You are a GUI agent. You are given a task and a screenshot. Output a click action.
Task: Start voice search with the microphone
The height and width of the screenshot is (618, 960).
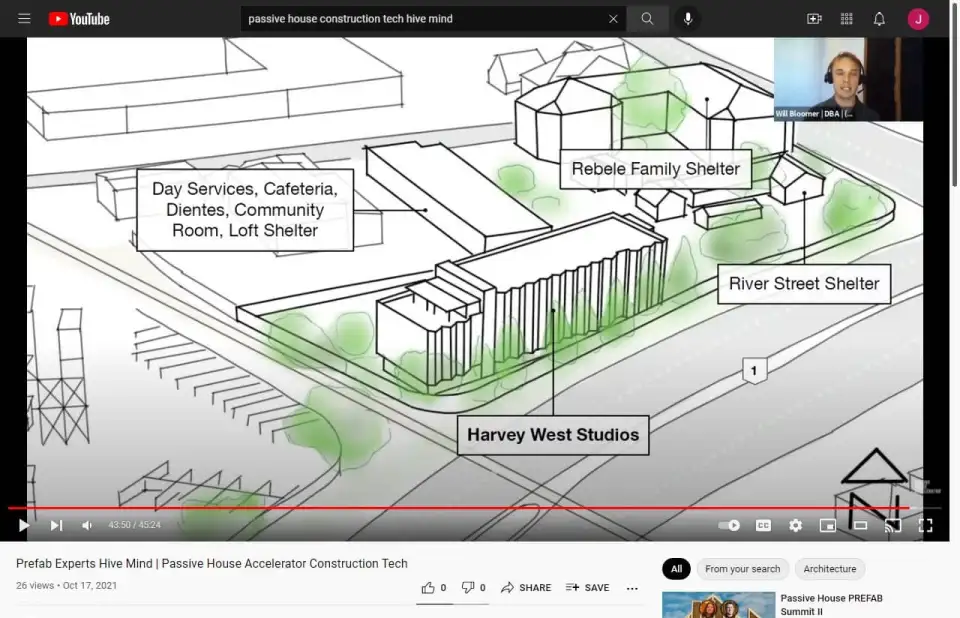(688, 19)
